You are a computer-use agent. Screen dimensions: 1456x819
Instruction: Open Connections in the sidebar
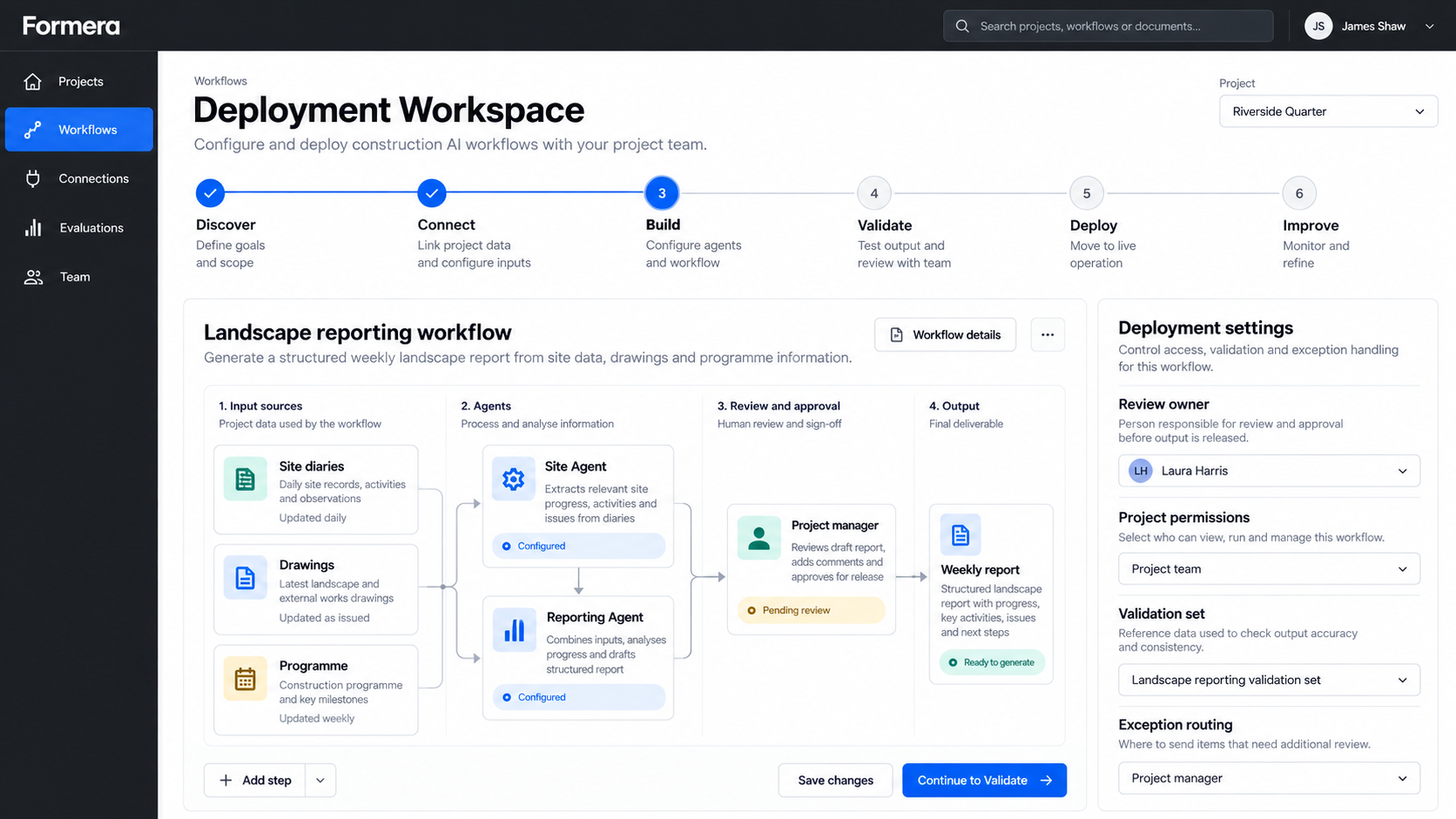point(79,179)
